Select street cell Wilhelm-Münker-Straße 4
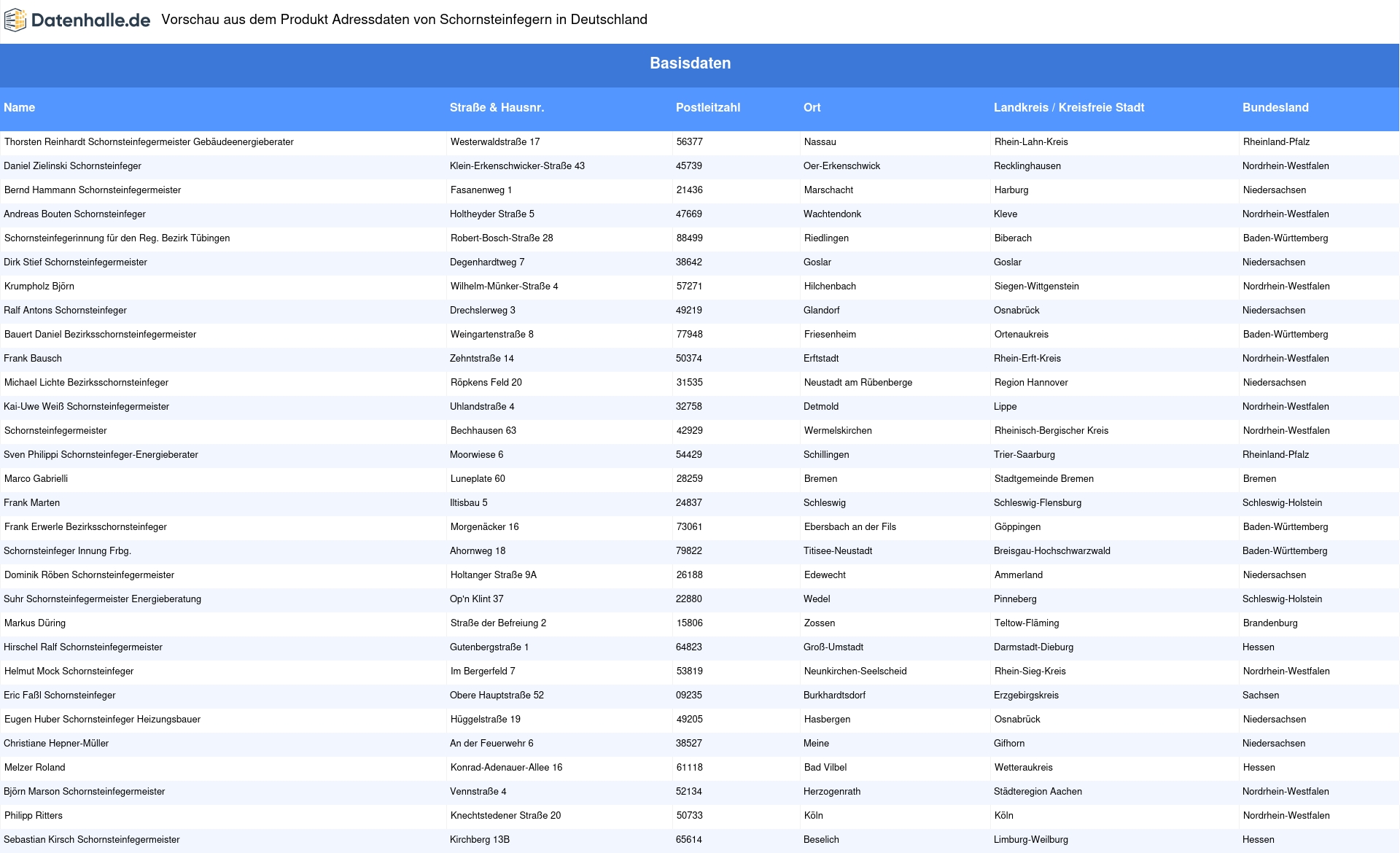Image resolution: width=1400 pixels, height=853 pixels. [x=504, y=287]
